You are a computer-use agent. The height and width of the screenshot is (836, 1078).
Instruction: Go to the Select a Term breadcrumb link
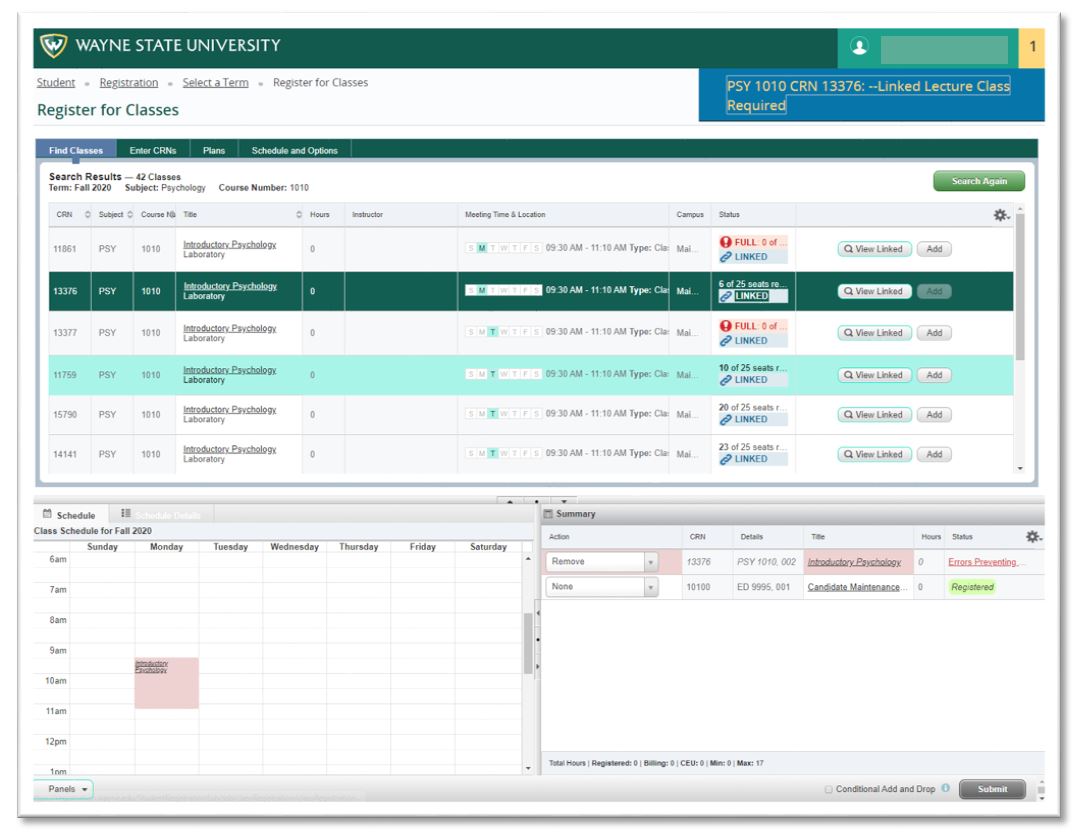[215, 82]
